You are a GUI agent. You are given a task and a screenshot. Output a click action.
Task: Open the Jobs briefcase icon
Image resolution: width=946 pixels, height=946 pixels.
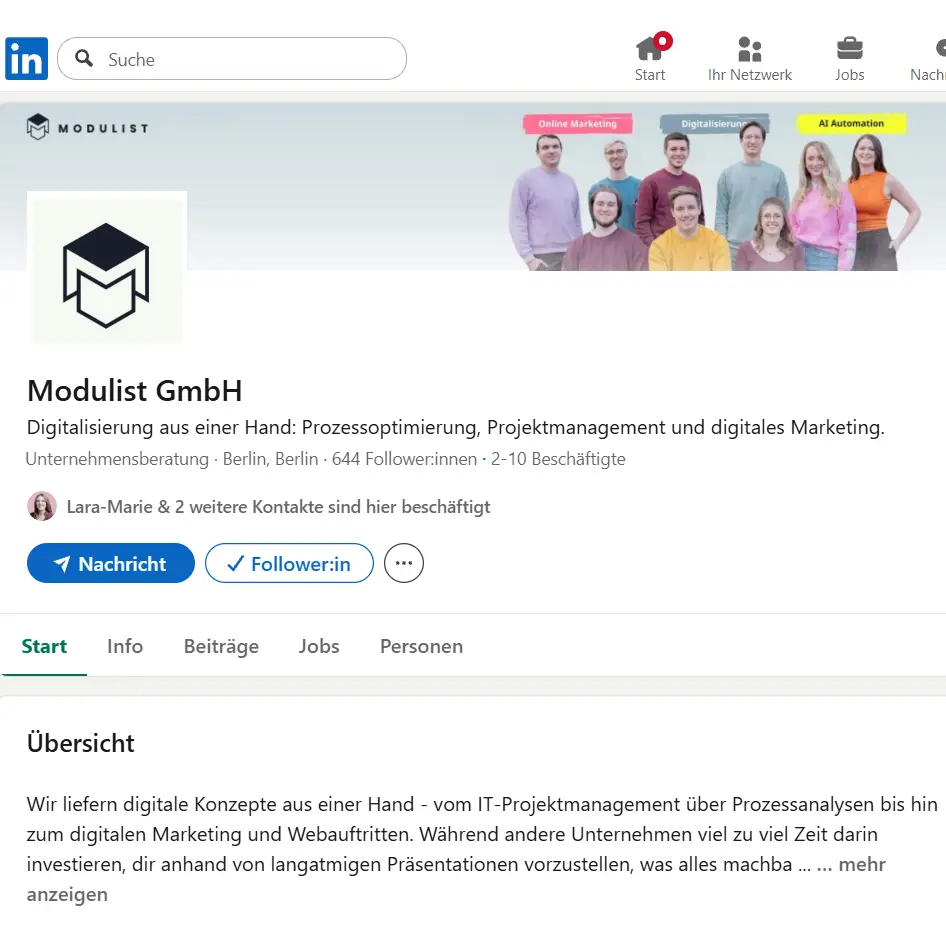click(849, 48)
